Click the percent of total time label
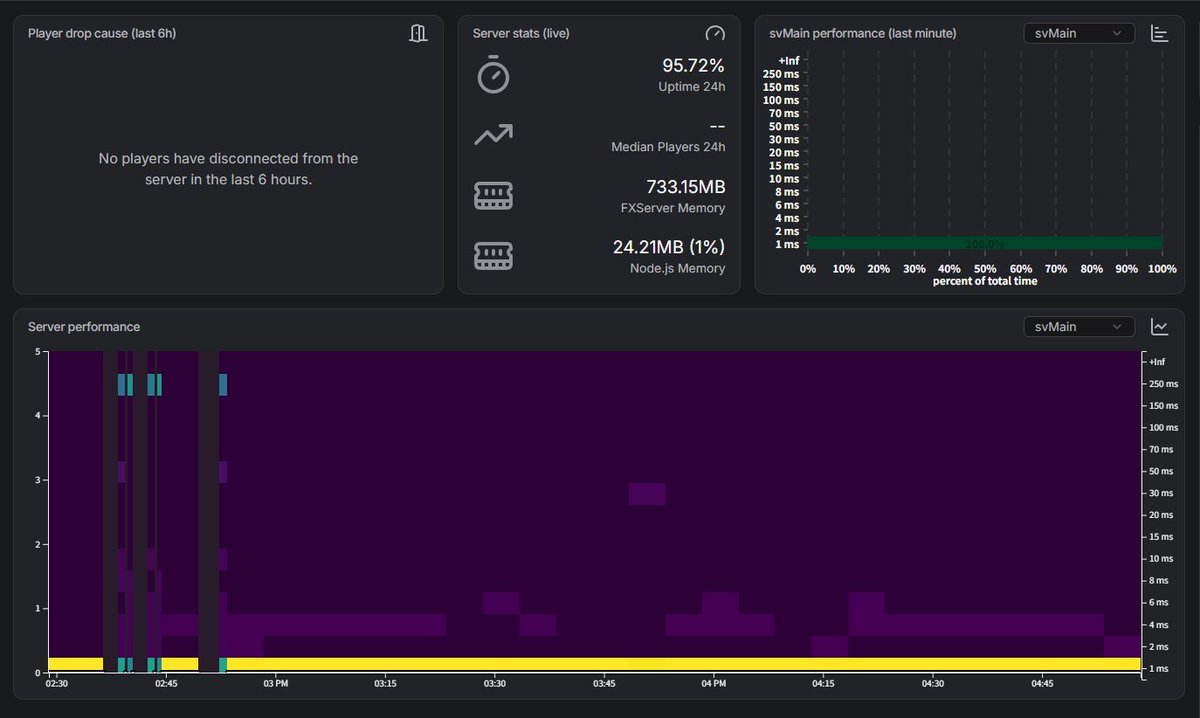The width and height of the screenshot is (1200, 718). click(985, 281)
